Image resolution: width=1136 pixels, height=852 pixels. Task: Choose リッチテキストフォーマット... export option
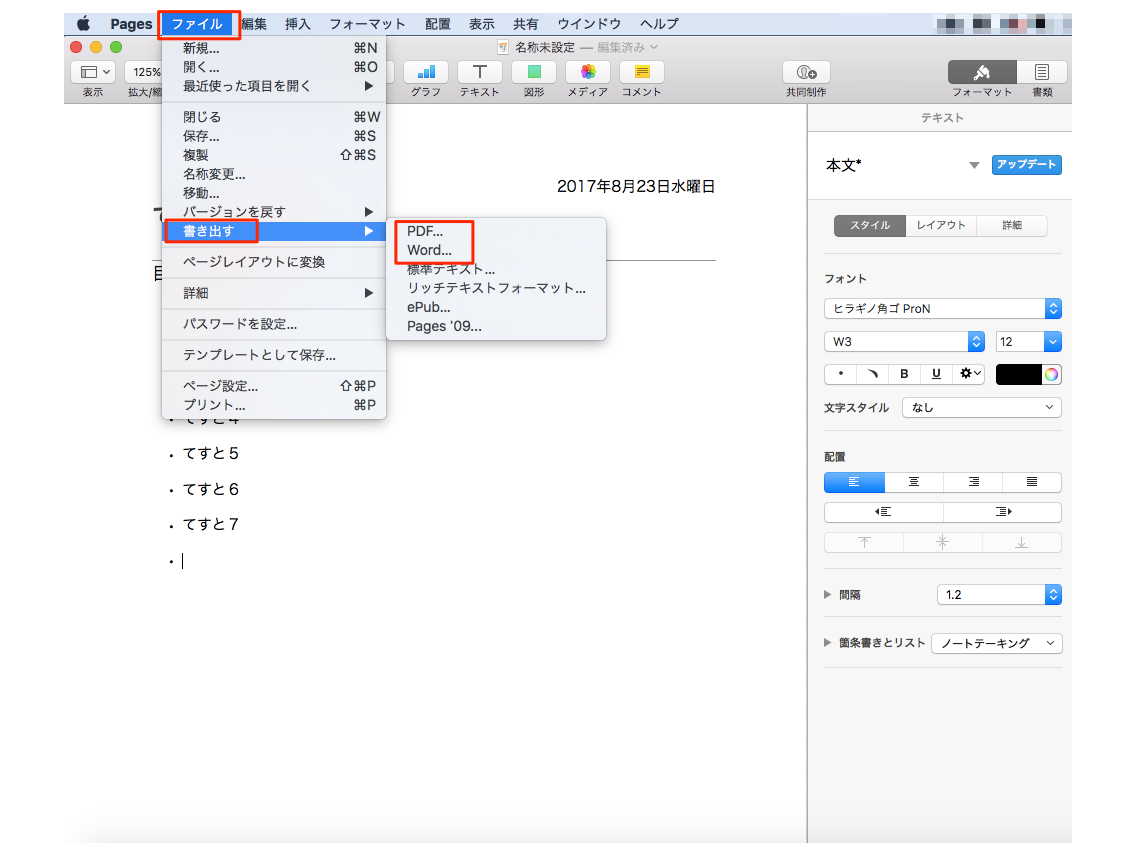tap(496, 288)
